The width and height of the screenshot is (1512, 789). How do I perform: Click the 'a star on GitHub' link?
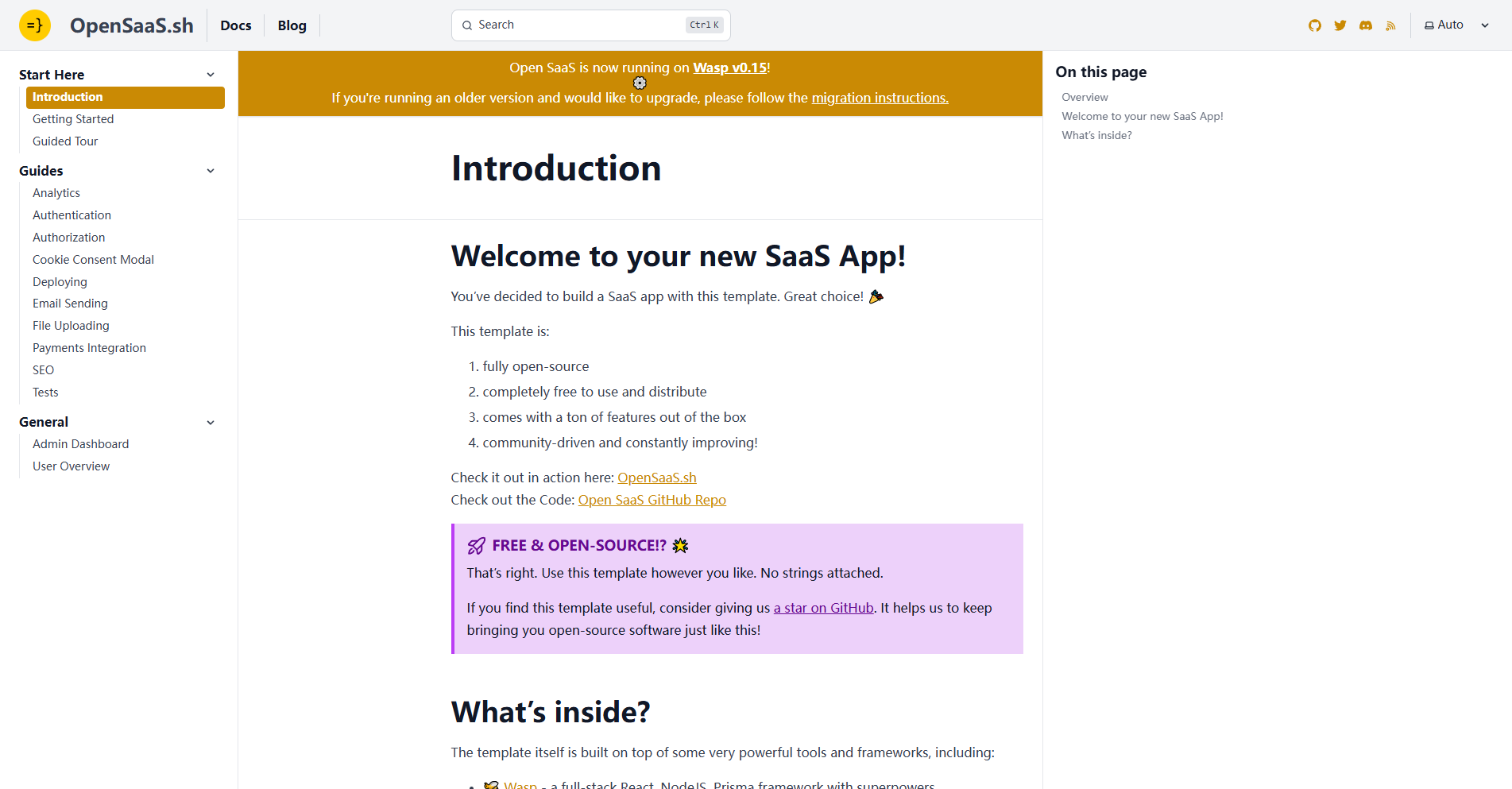coord(824,608)
